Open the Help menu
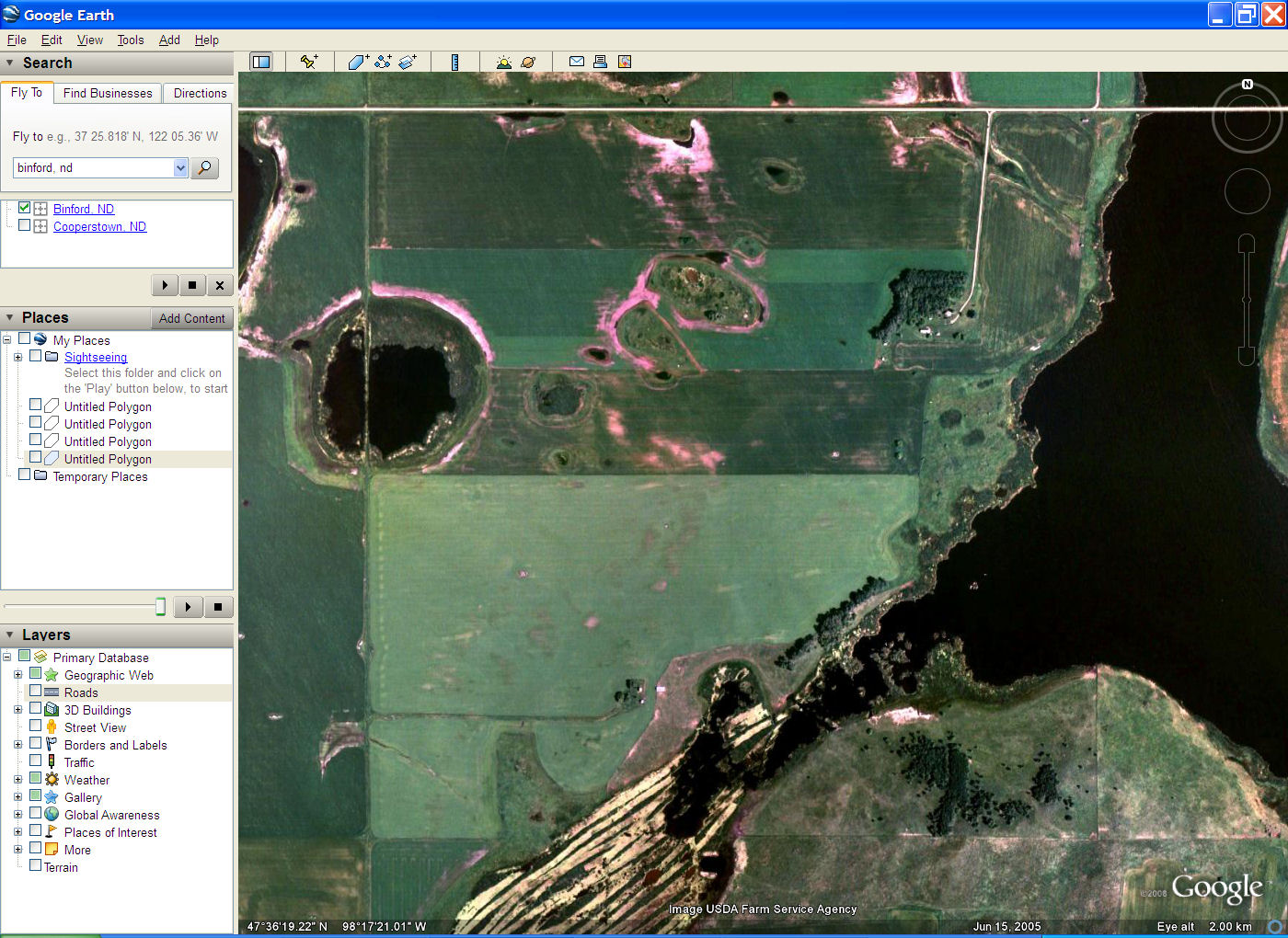Viewport: 1288px width, 938px height. (x=207, y=40)
